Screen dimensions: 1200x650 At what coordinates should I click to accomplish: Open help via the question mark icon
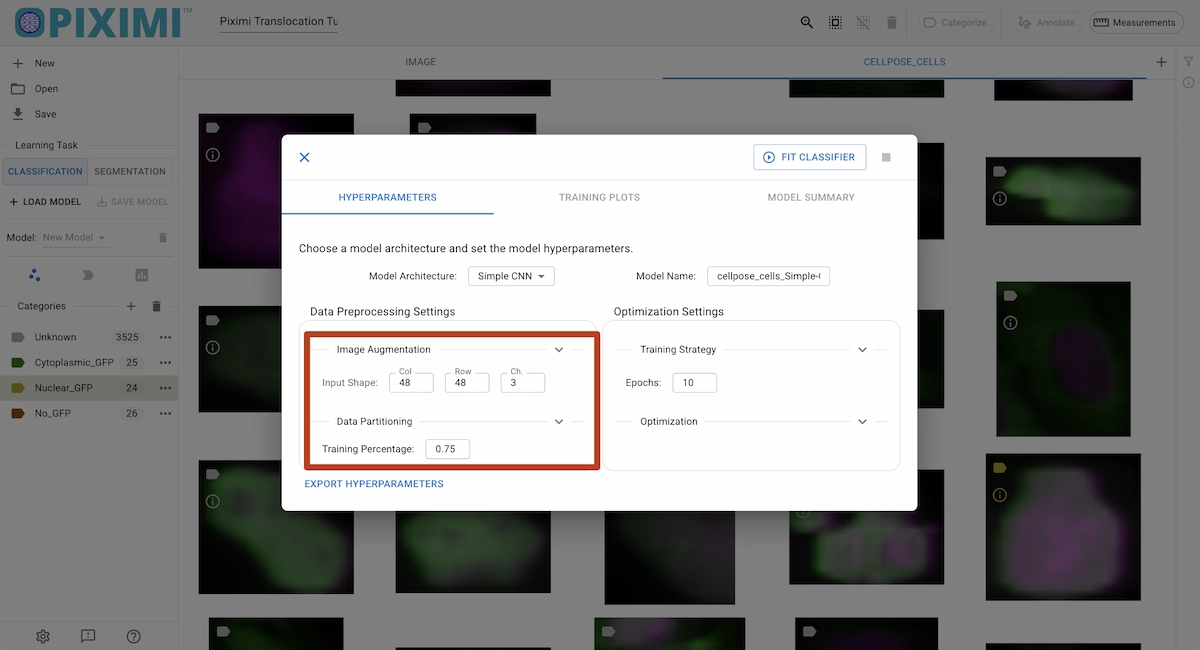[x=134, y=636]
